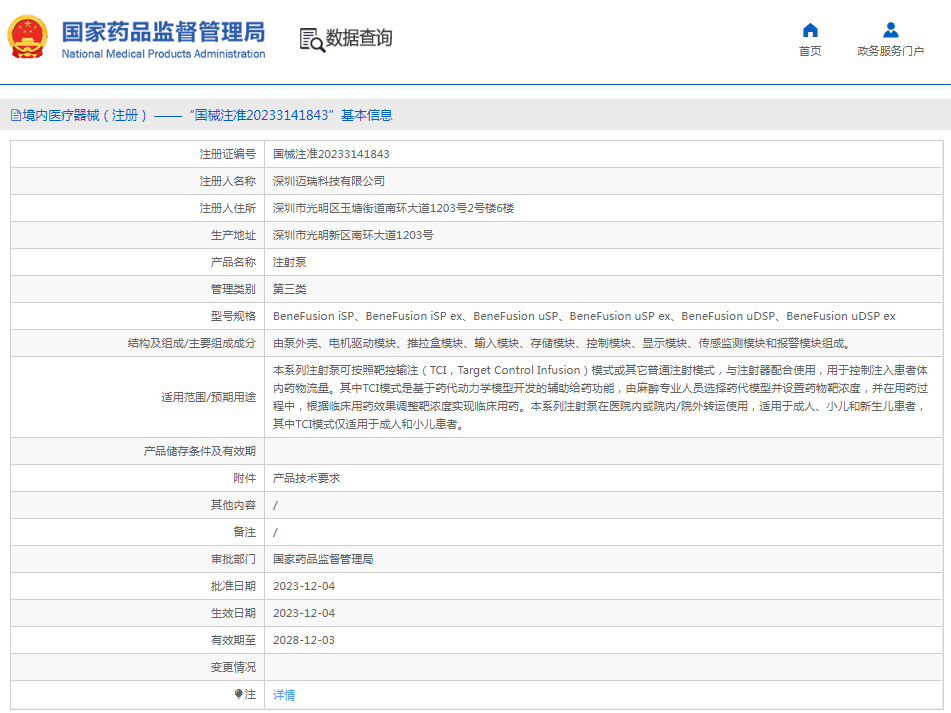Click the 产品储存条件及有效期 label cell
The height and width of the screenshot is (713, 951).
[x=138, y=451]
